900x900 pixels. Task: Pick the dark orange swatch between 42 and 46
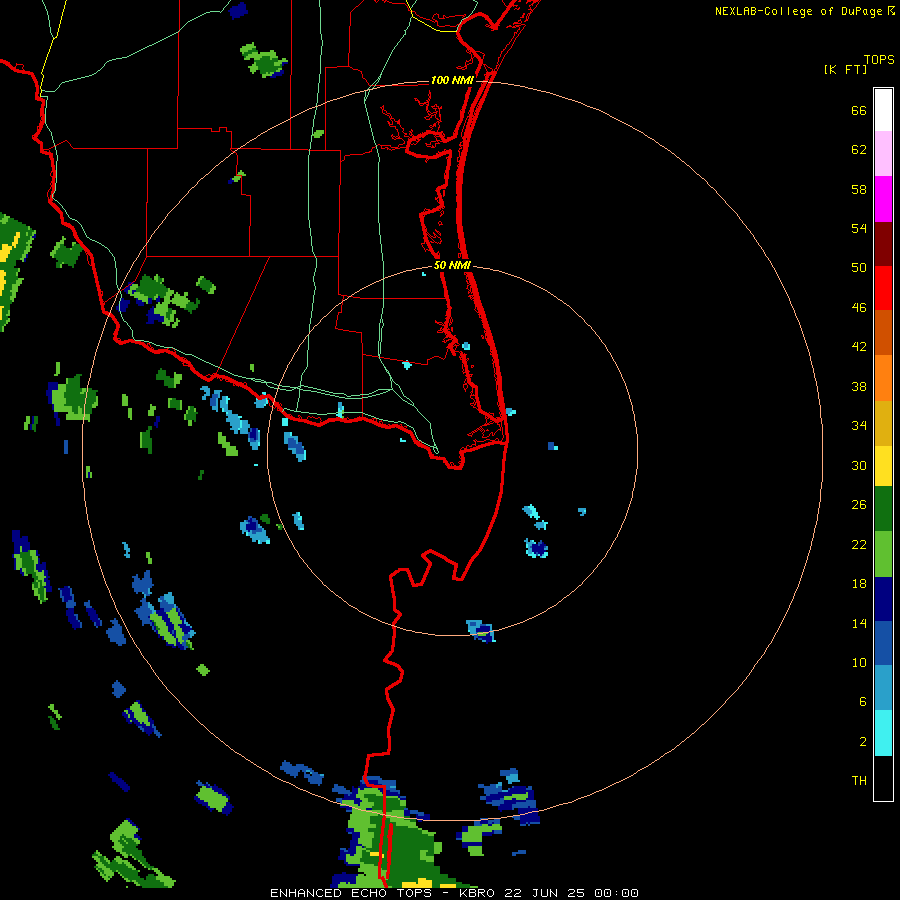pos(883,333)
